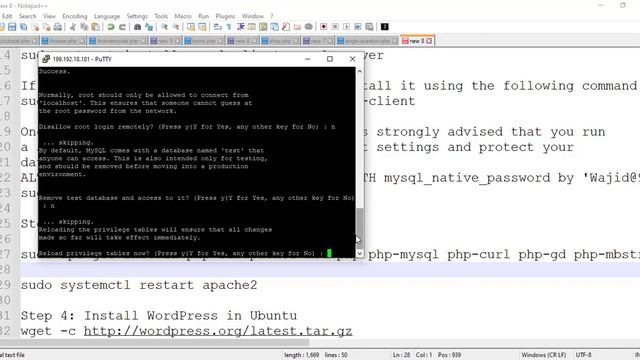Image resolution: width=640 pixels, height=360 pixels.
Task: Open the Replace toolbar icon
Action: (149, 27)
